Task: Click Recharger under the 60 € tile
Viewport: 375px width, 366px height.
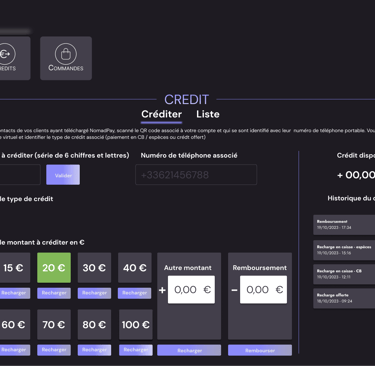Action: tap(15, 350)
